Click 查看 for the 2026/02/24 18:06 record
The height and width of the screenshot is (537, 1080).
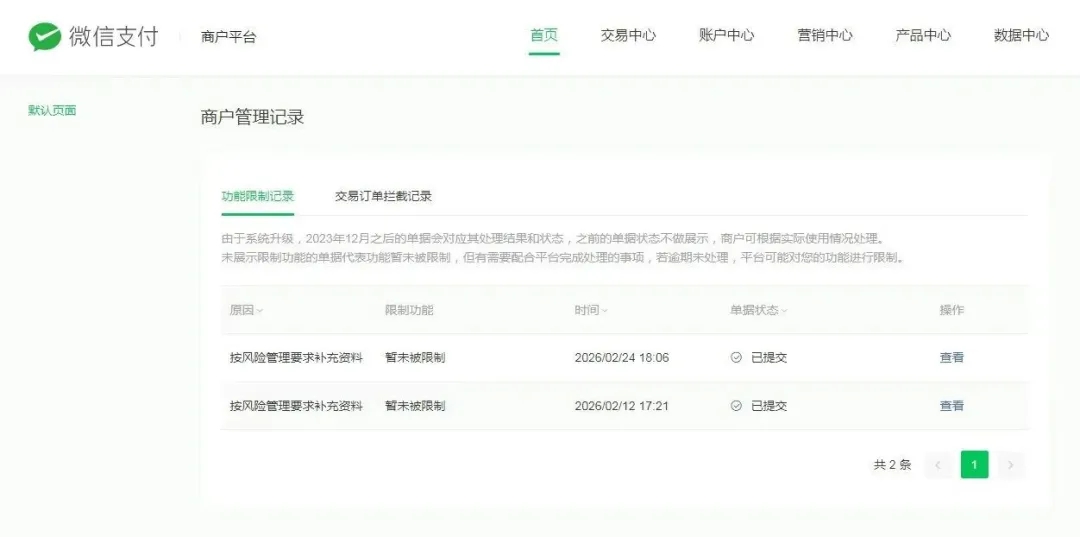951,358
